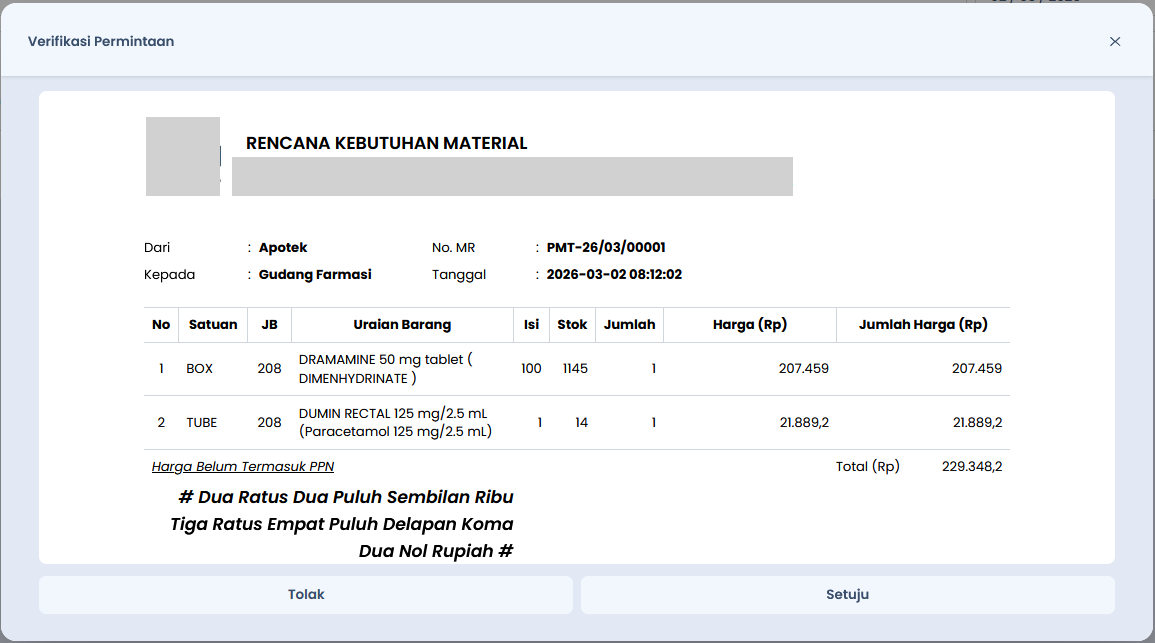Viewport: 1155px width, 643px height.
Task: Click the grey logo placeholder image
Action: coord(183,156)
